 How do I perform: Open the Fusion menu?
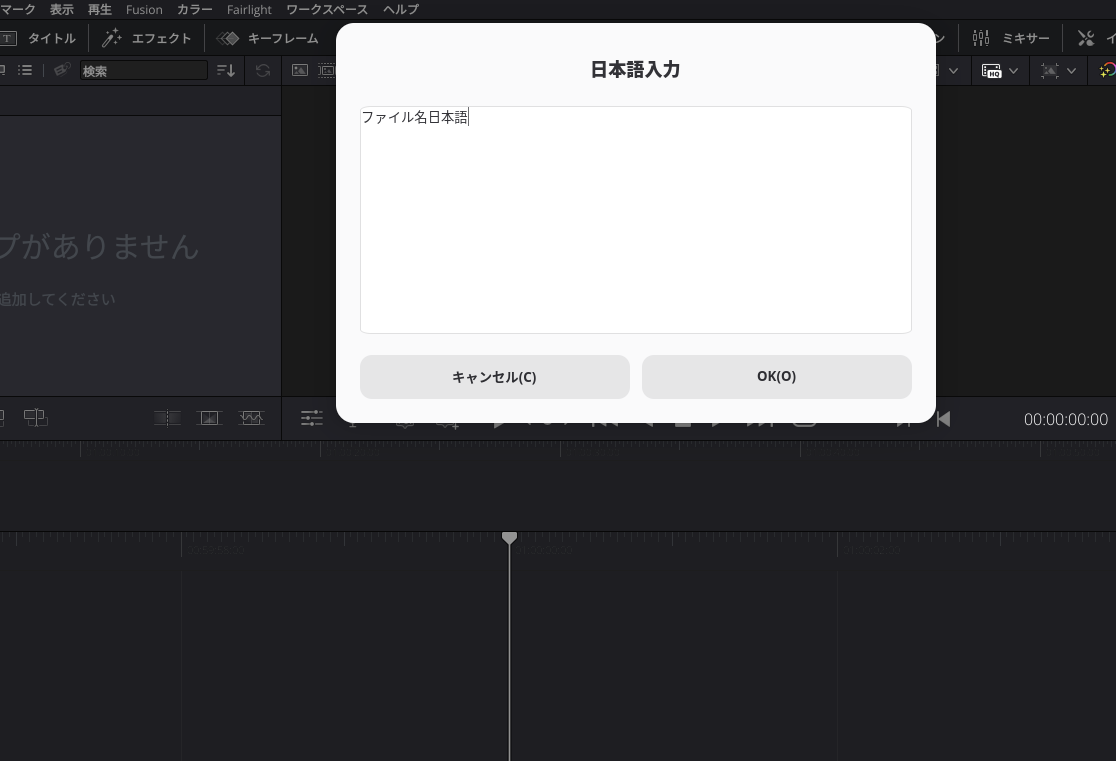point(144,9)
